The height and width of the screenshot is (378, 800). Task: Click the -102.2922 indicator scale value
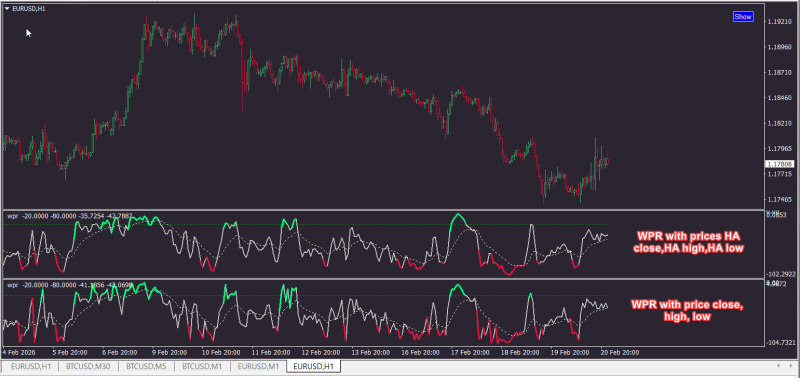pyautogui.click(x=781, y=273)
